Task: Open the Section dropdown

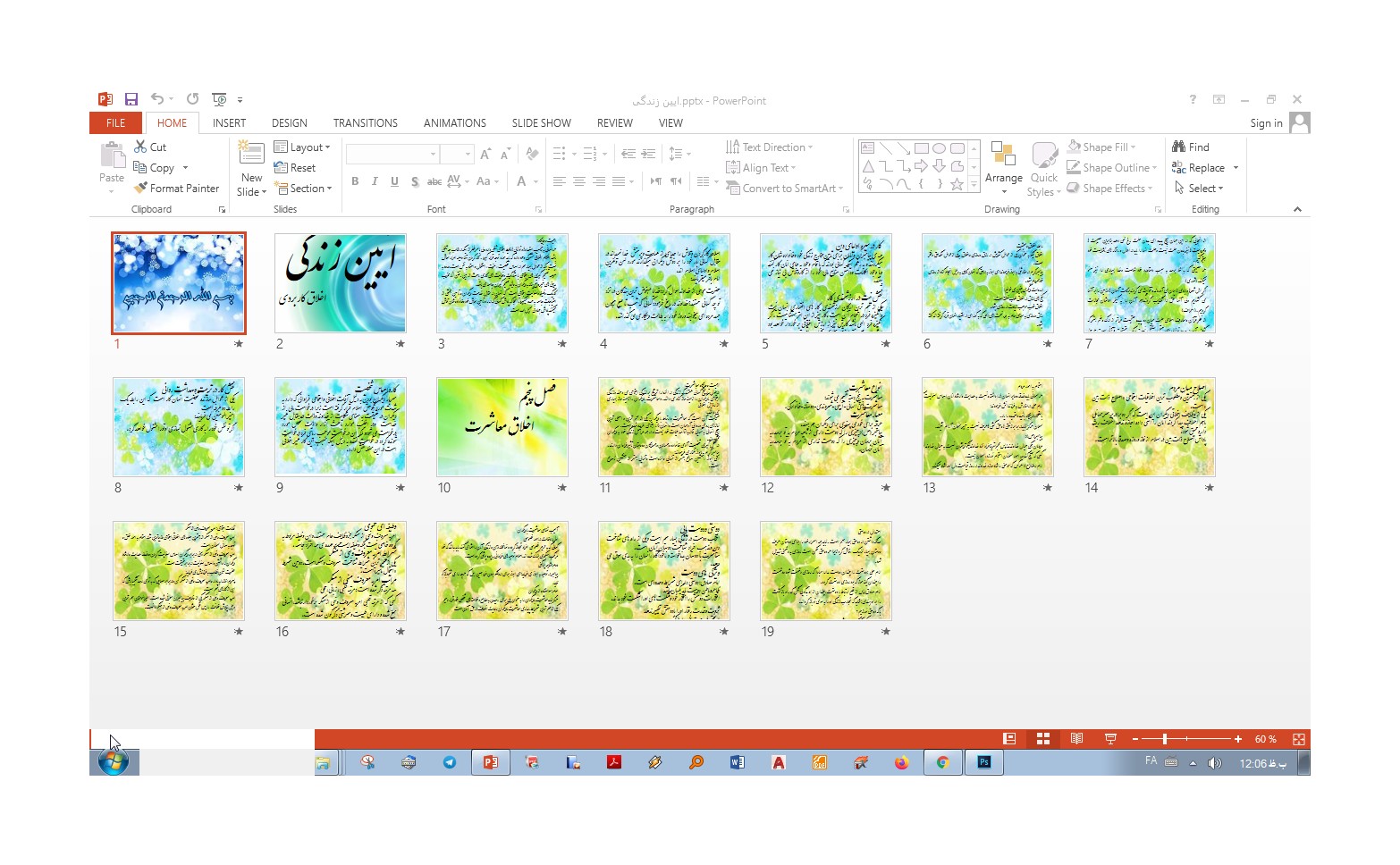Action: (x=303, y=188)
